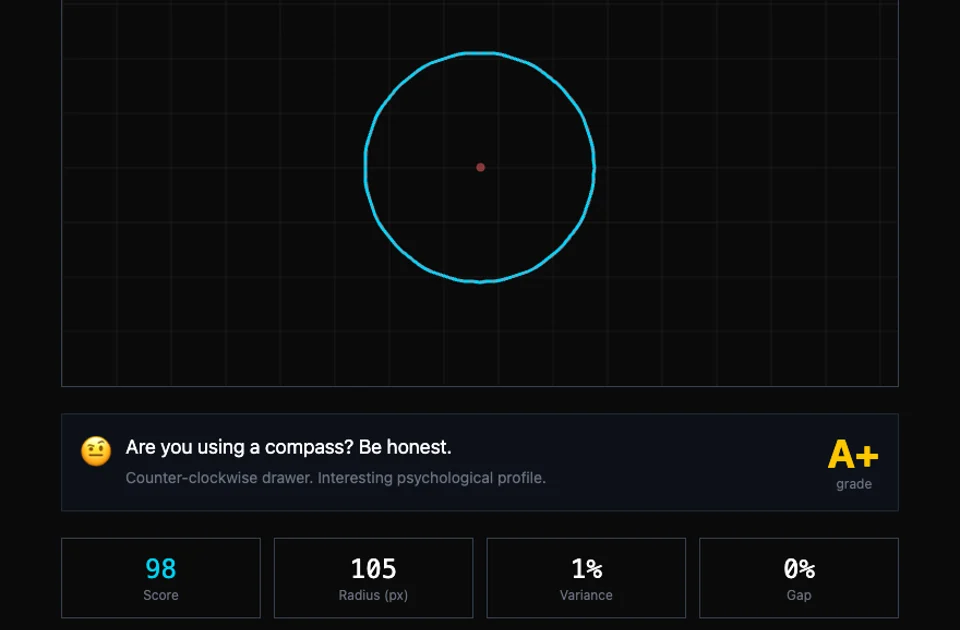Click the 'grade' label under A+
The width and height of the screenshot is (960, 630).
click(854, 484)
